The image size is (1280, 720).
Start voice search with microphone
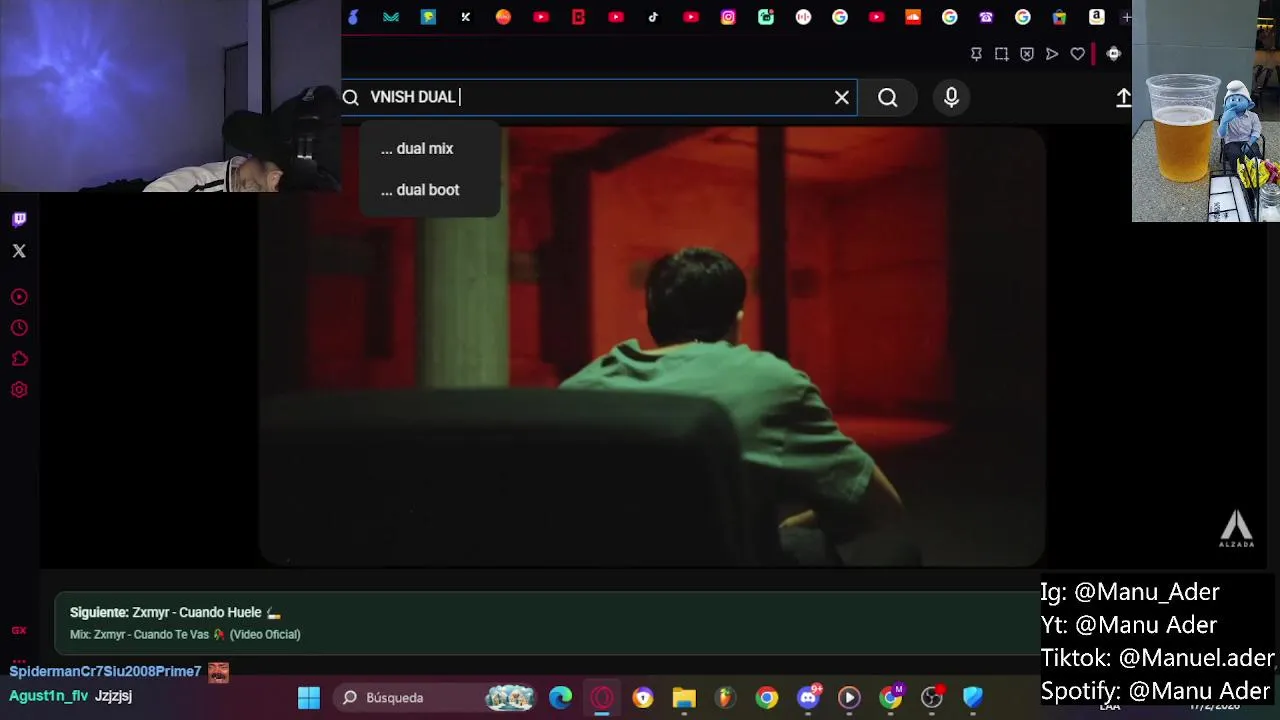pos(951,97)
